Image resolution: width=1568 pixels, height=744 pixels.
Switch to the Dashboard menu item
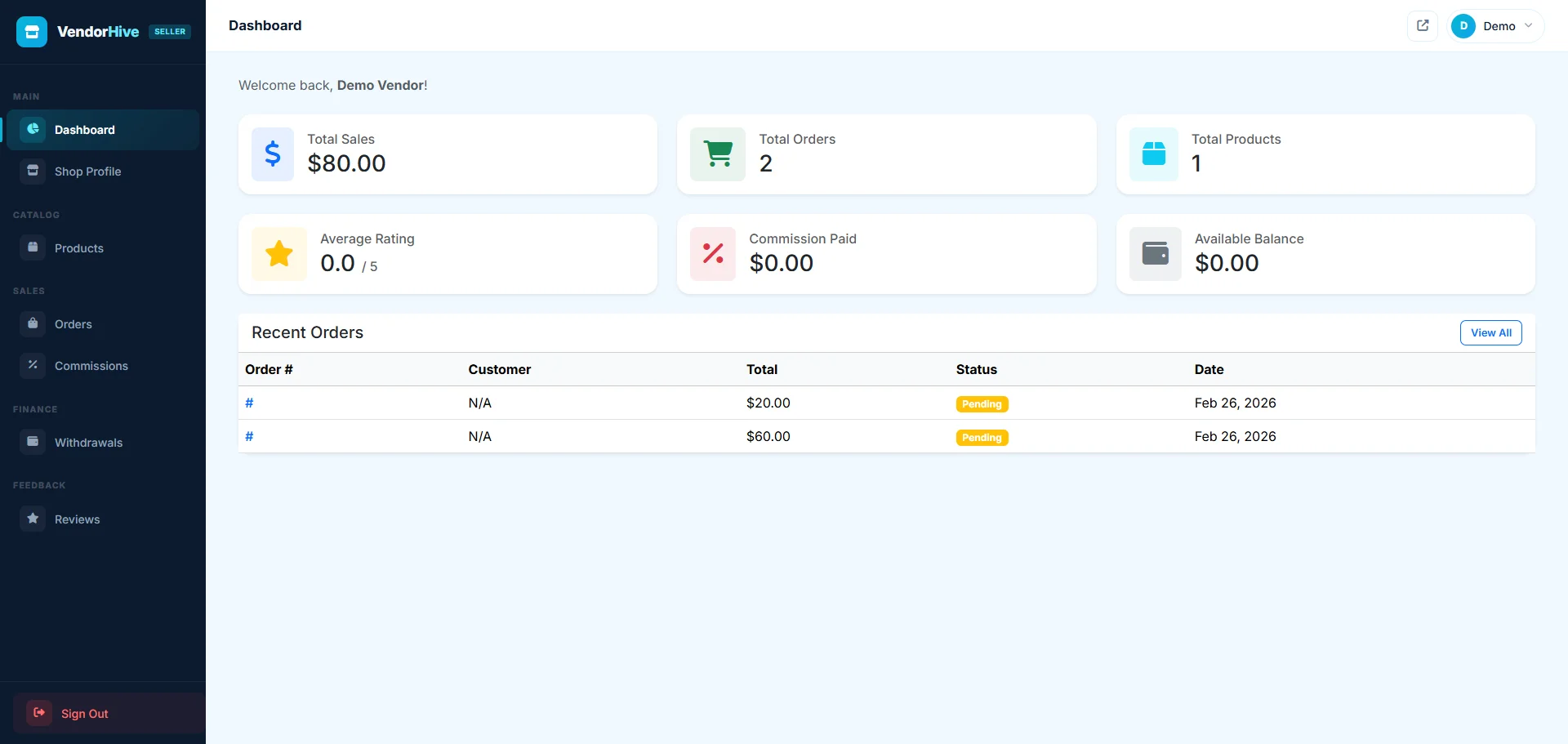pos(83,129)
